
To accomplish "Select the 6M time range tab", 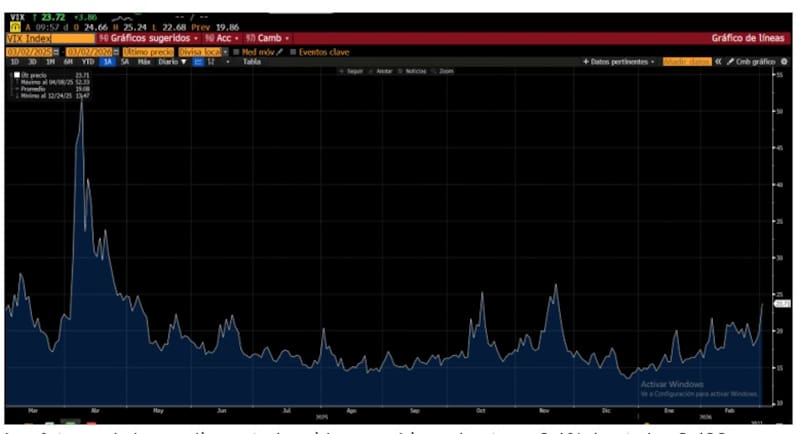I will coord(68,61).
